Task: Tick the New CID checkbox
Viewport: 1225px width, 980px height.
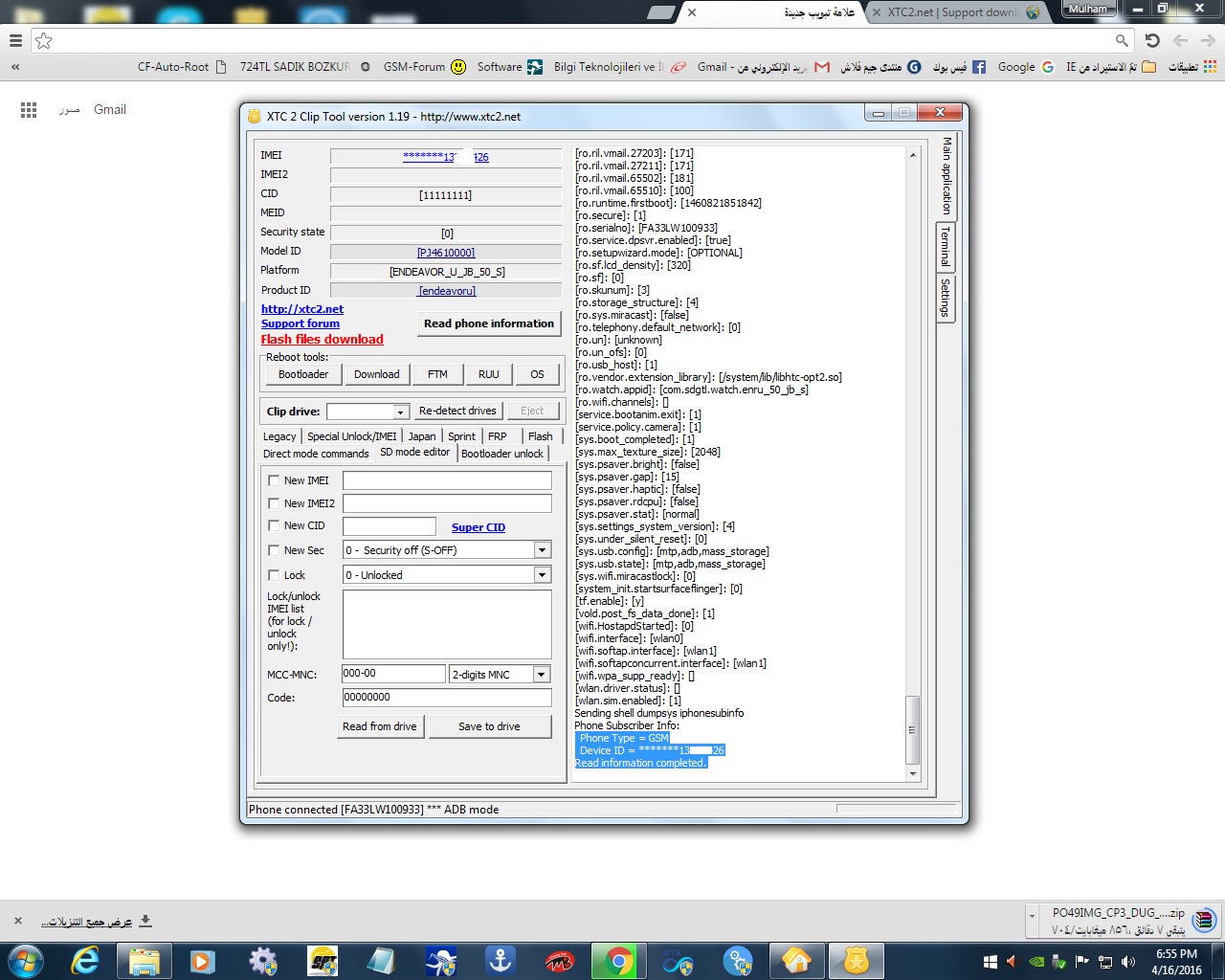Action: tap(274, 525)
